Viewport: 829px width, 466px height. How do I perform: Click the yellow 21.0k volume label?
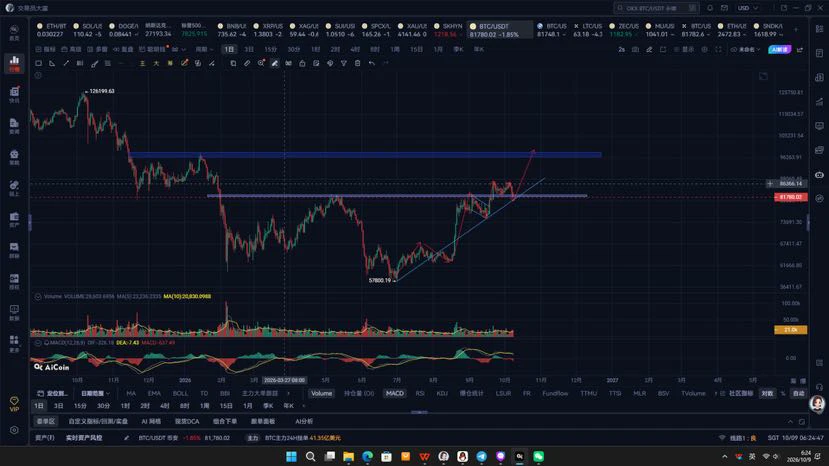791,330
